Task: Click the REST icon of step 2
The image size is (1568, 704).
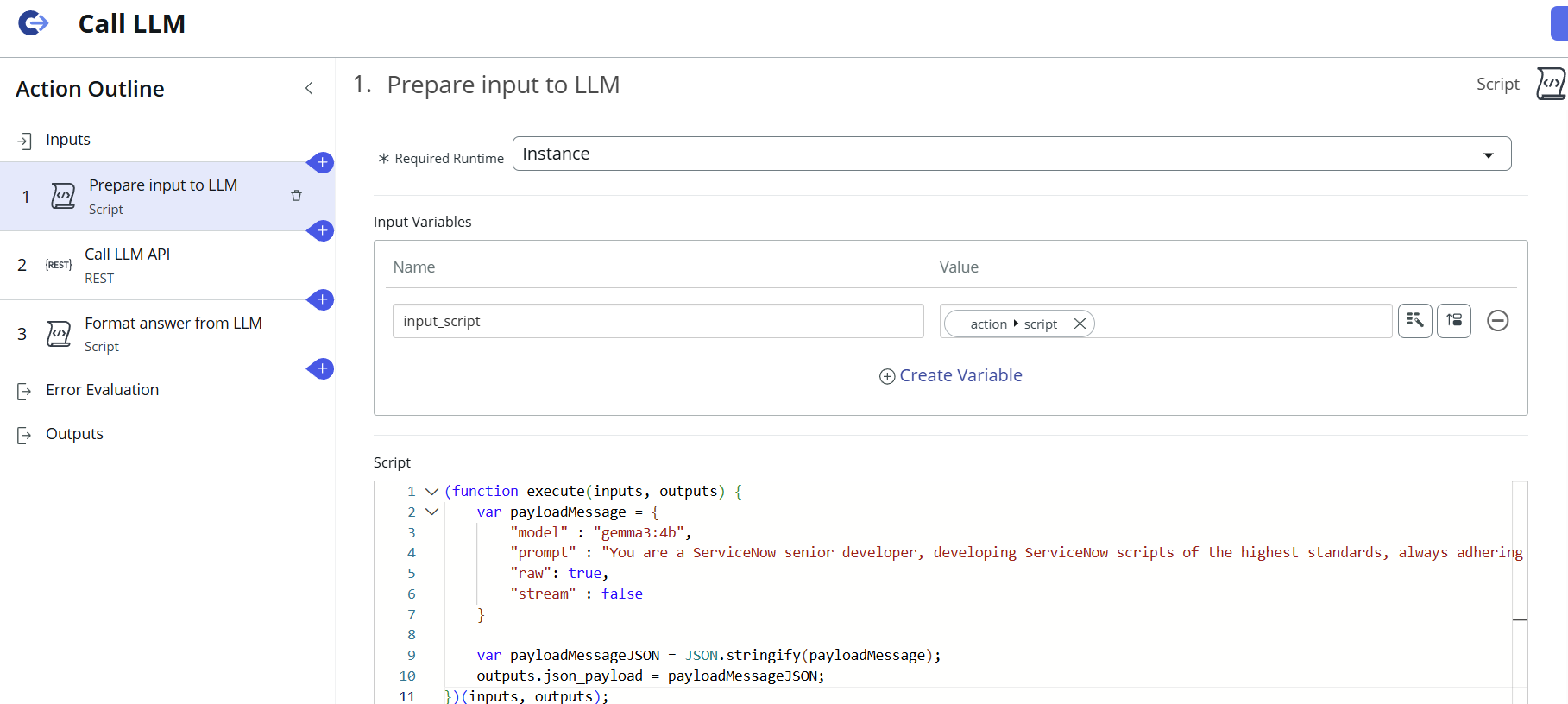Action: [59, 265]
